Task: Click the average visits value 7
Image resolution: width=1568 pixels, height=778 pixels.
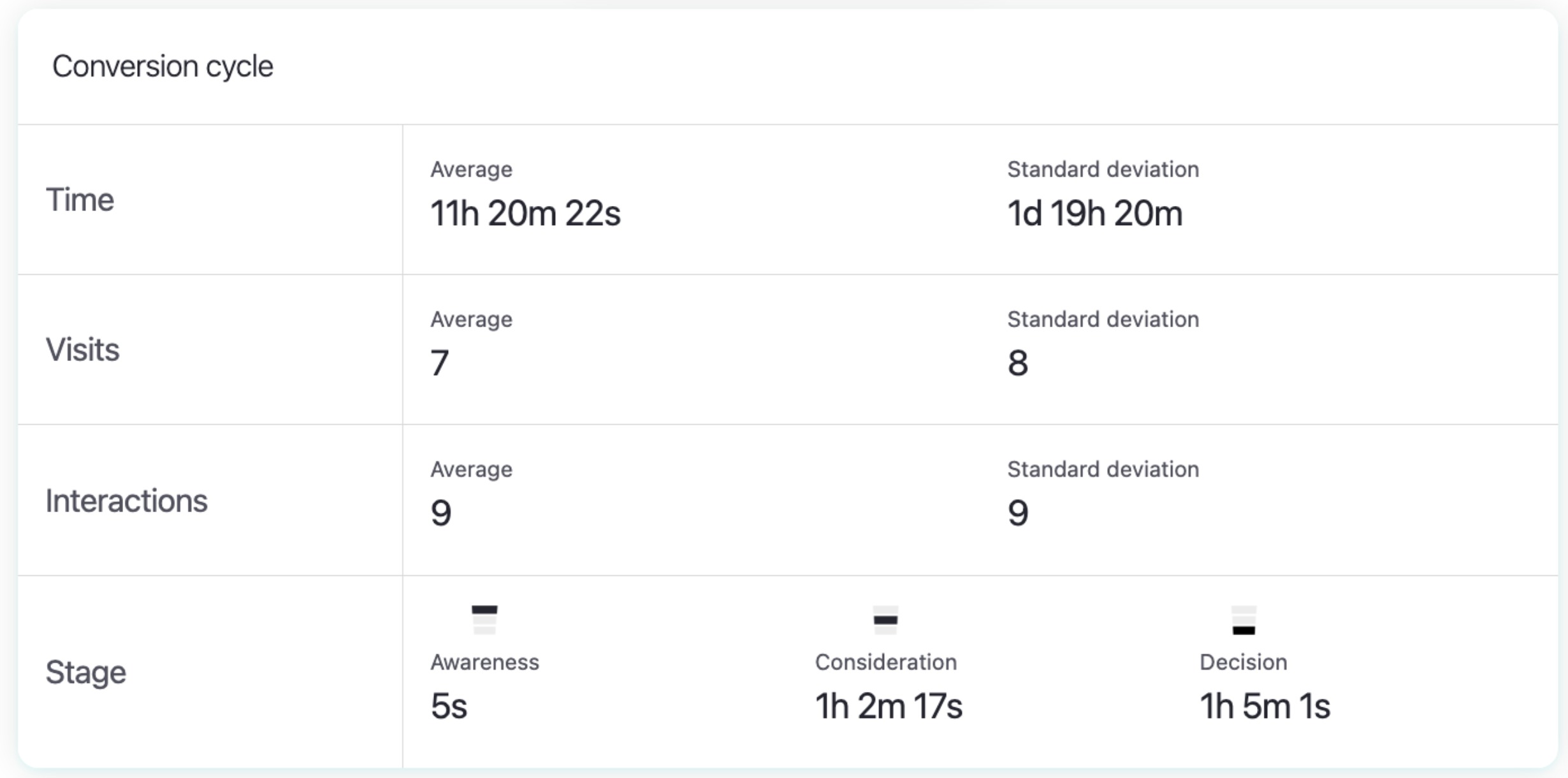Action: pyautogui.click(x=440, y=363)
